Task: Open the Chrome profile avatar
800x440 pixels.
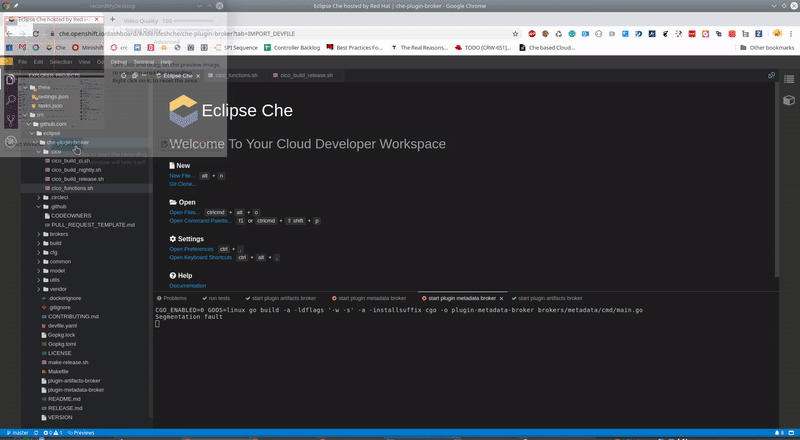Action: (x=777, y=34)
